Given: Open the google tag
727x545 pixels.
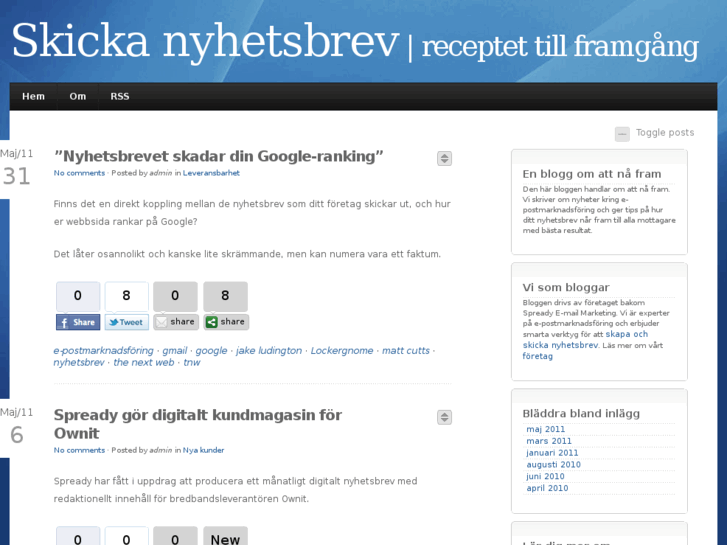Looking at the screenshot, I should 211,351.
